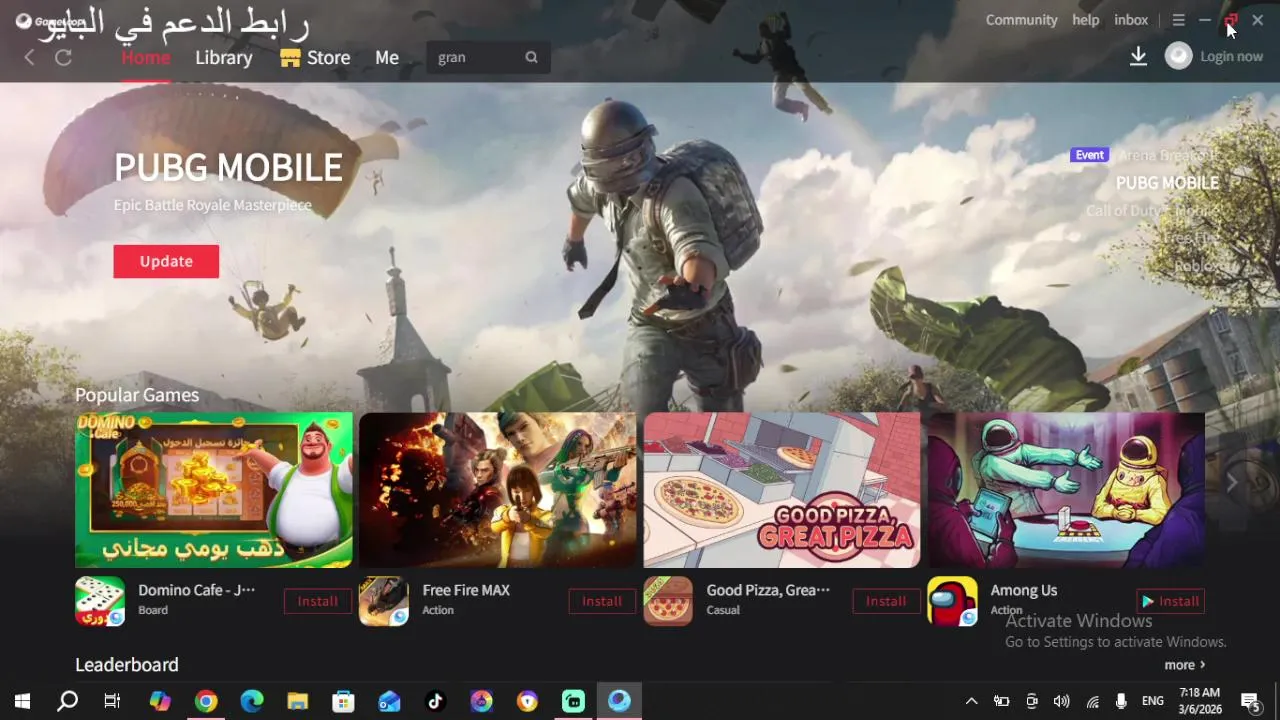
Task: Click the Login now link
Action: (1231, 56)
